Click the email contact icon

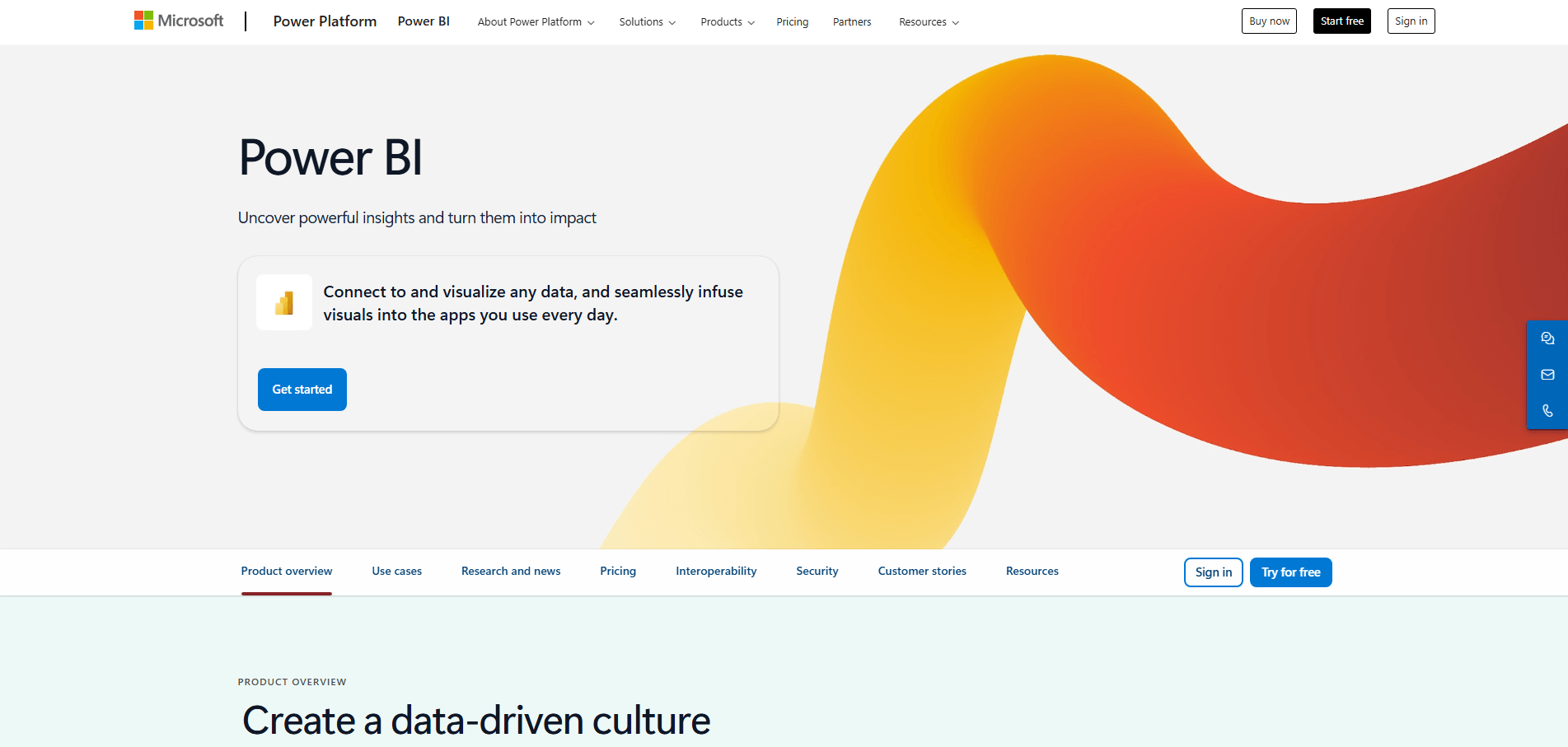tap(1547, 375)
